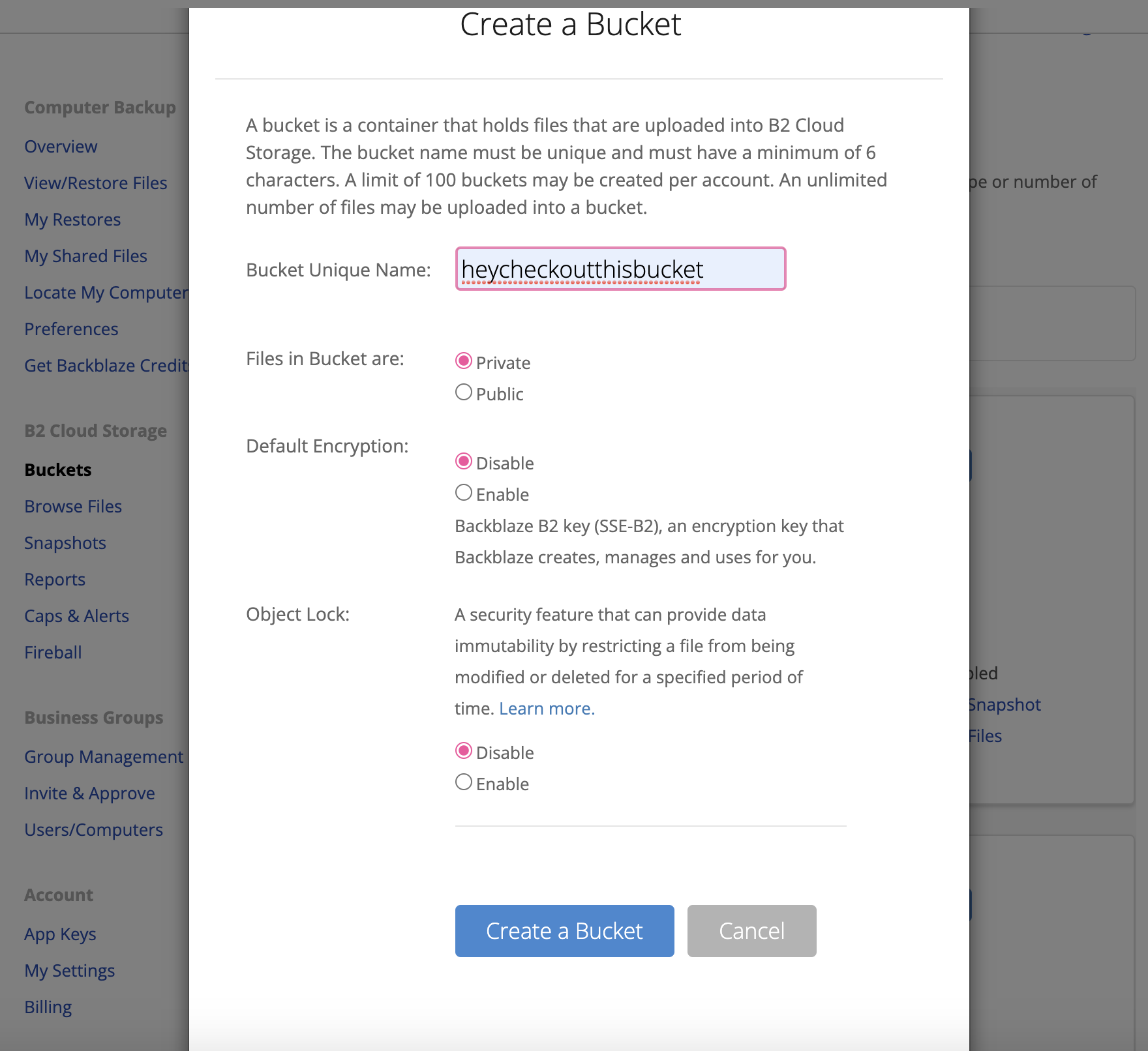
Task: Open Caps & Alerts page
Action: pyautogui.click(x=76, y=616)
